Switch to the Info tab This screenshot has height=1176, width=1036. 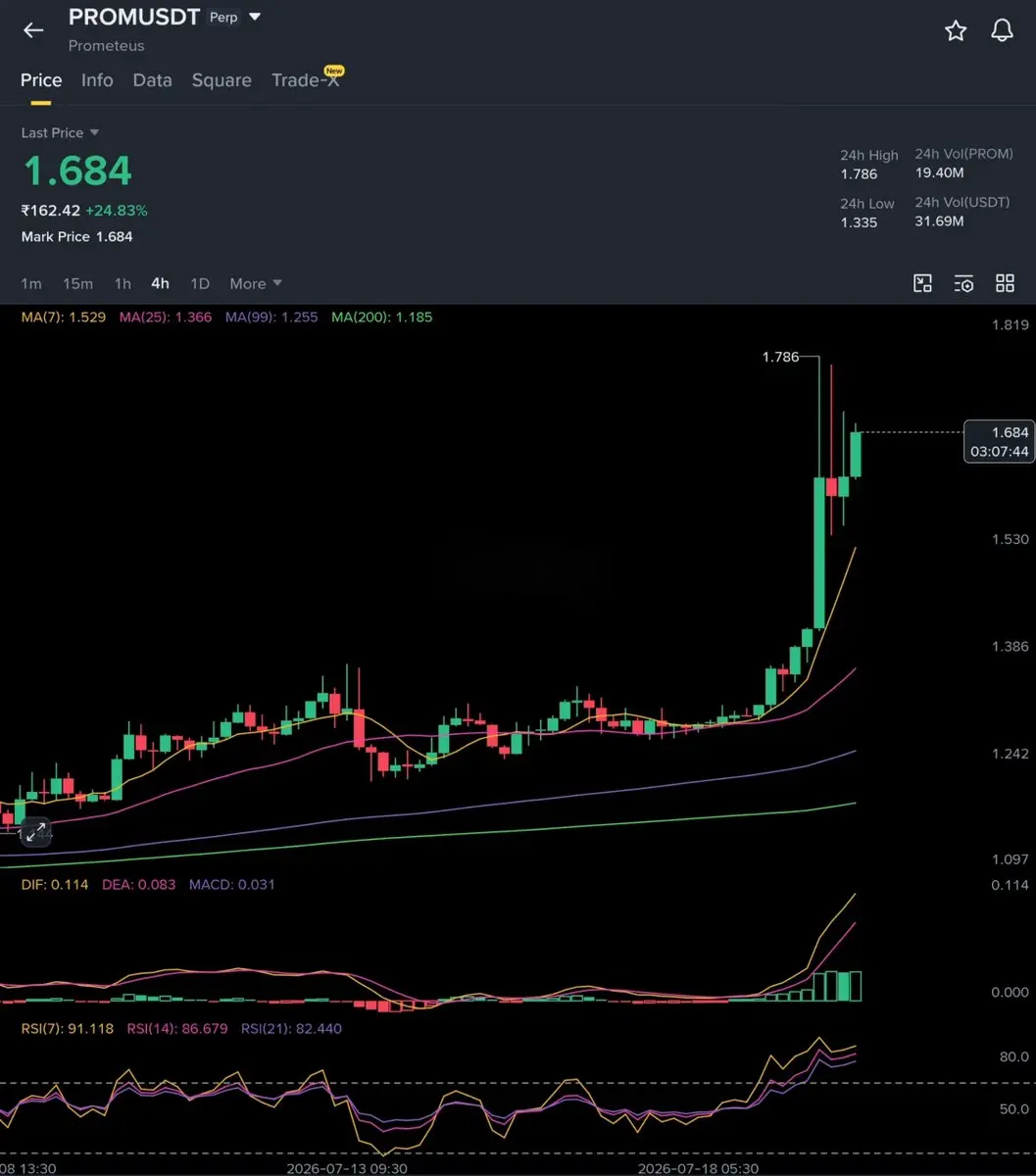(x=97, y=80)
